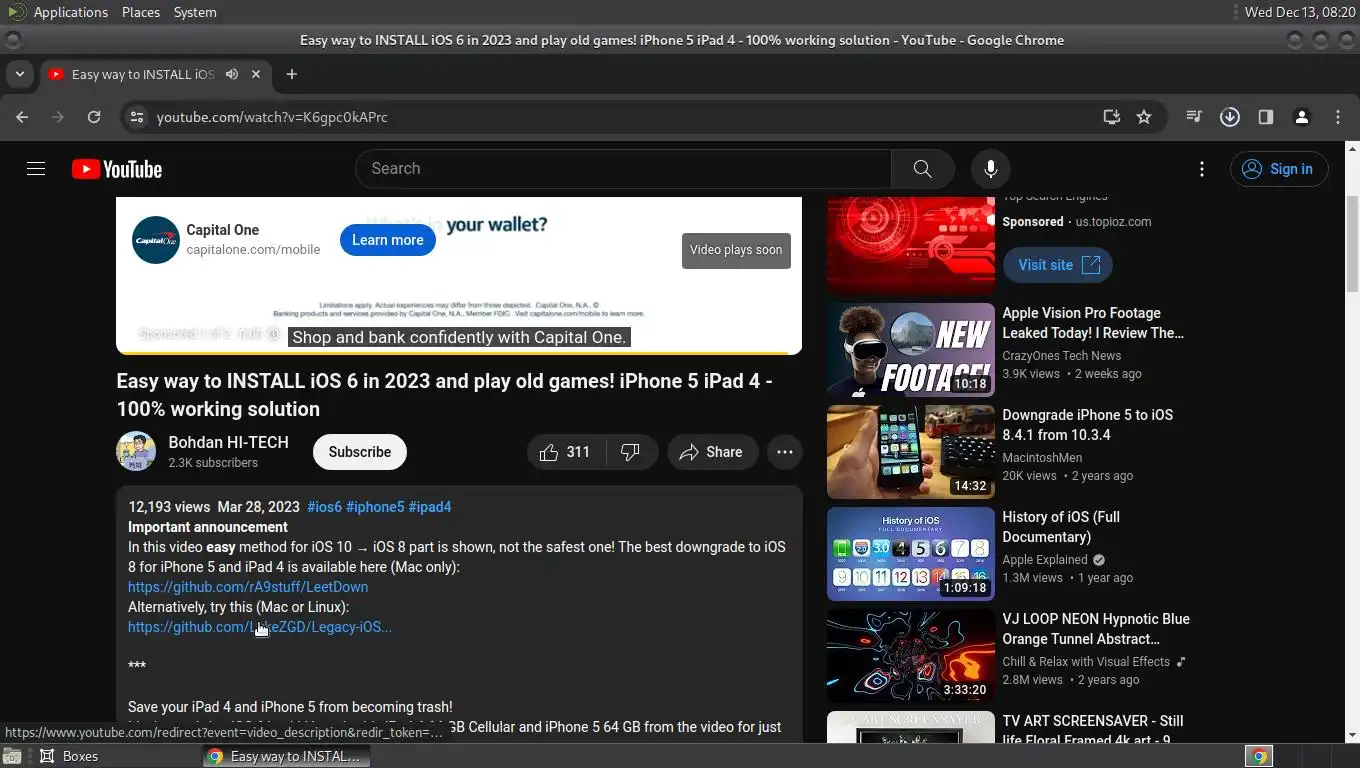Open Bohdan HI-TECH channel name
The width and height of the screenshot is (1360, 768).
click(228, 442)
